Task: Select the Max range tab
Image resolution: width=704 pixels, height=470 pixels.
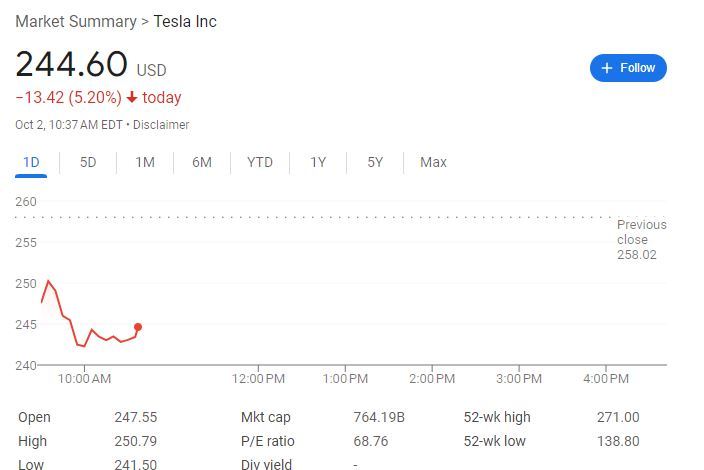Action: point(433,162)
